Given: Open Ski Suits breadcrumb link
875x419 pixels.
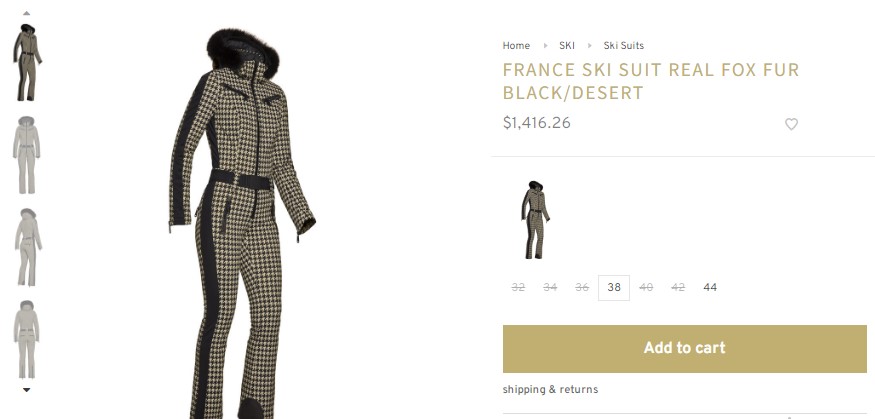Looking at the screenshot, I should (x=623, y=46).
